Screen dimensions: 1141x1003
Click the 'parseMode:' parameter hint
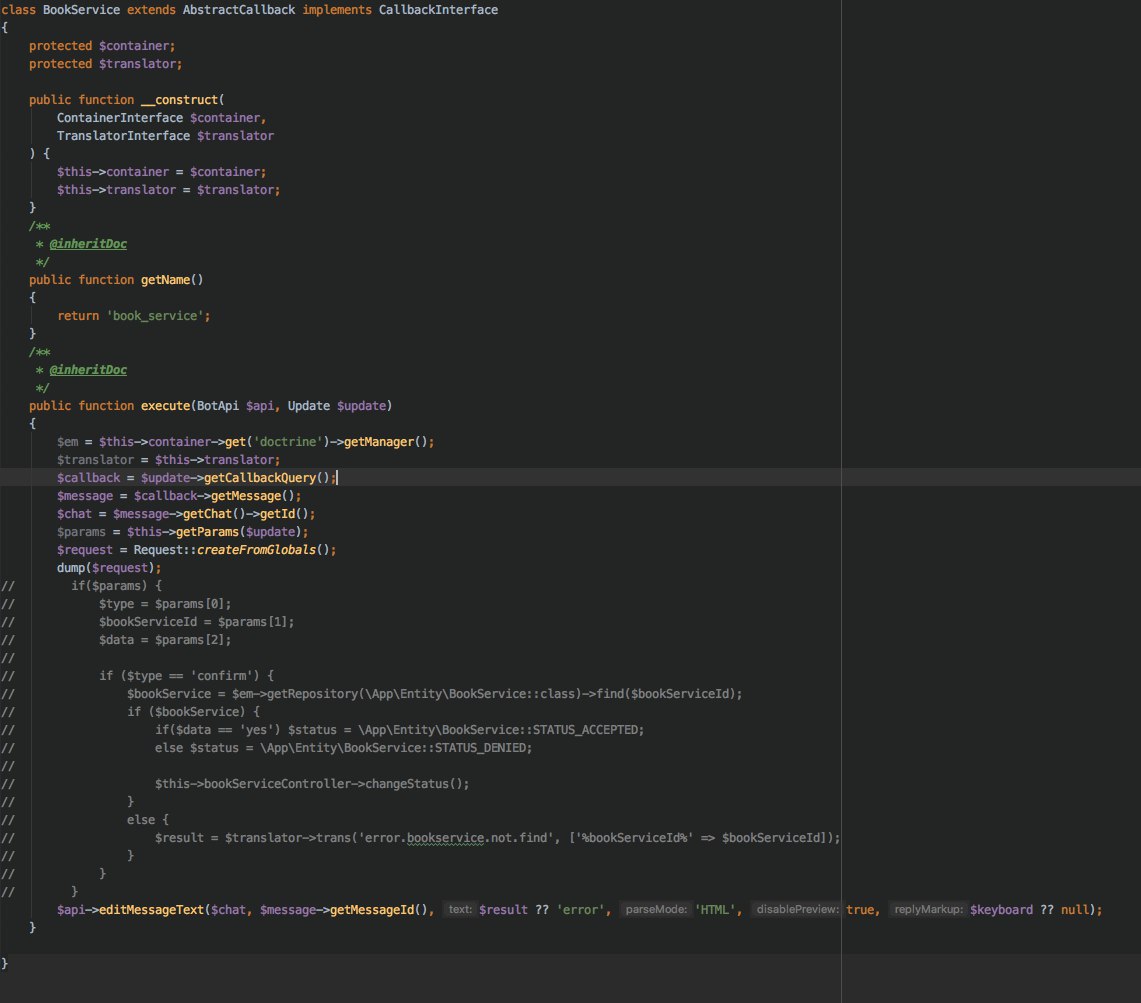tap(656, 910)
